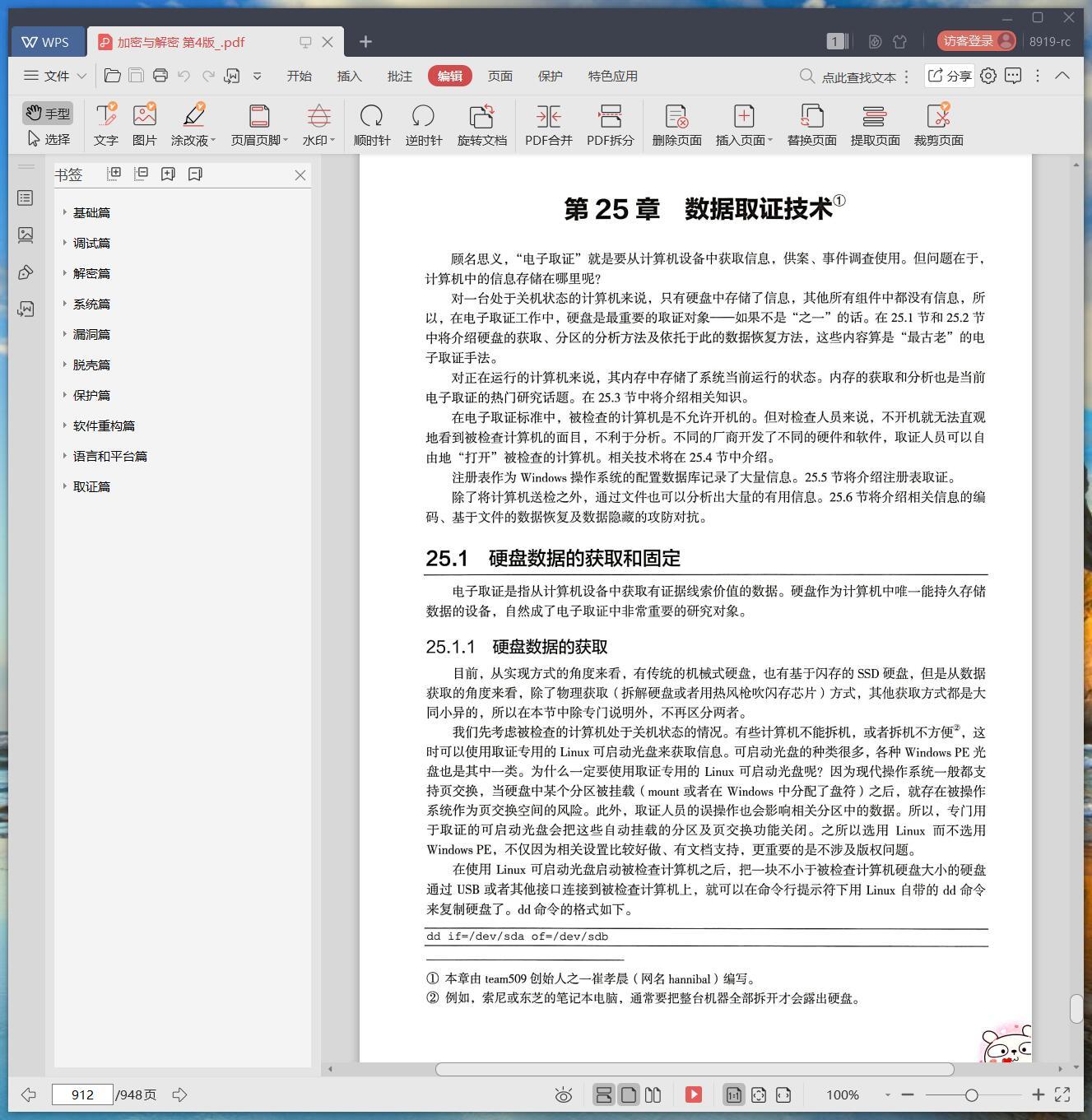Click the Undo arrow icon
Screen dimensions: 1092x1120
184,76
